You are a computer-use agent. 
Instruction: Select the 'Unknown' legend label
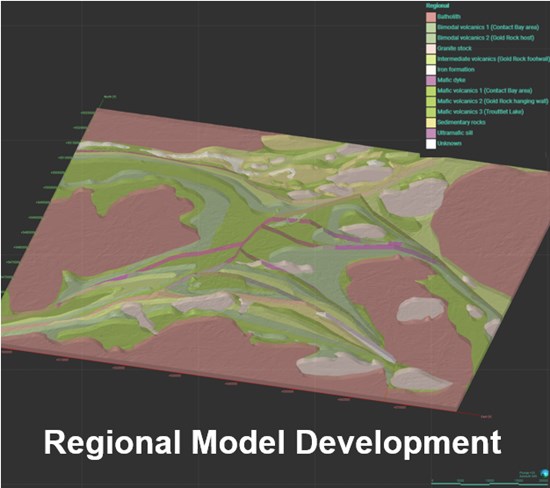click(x=449, y=144)
